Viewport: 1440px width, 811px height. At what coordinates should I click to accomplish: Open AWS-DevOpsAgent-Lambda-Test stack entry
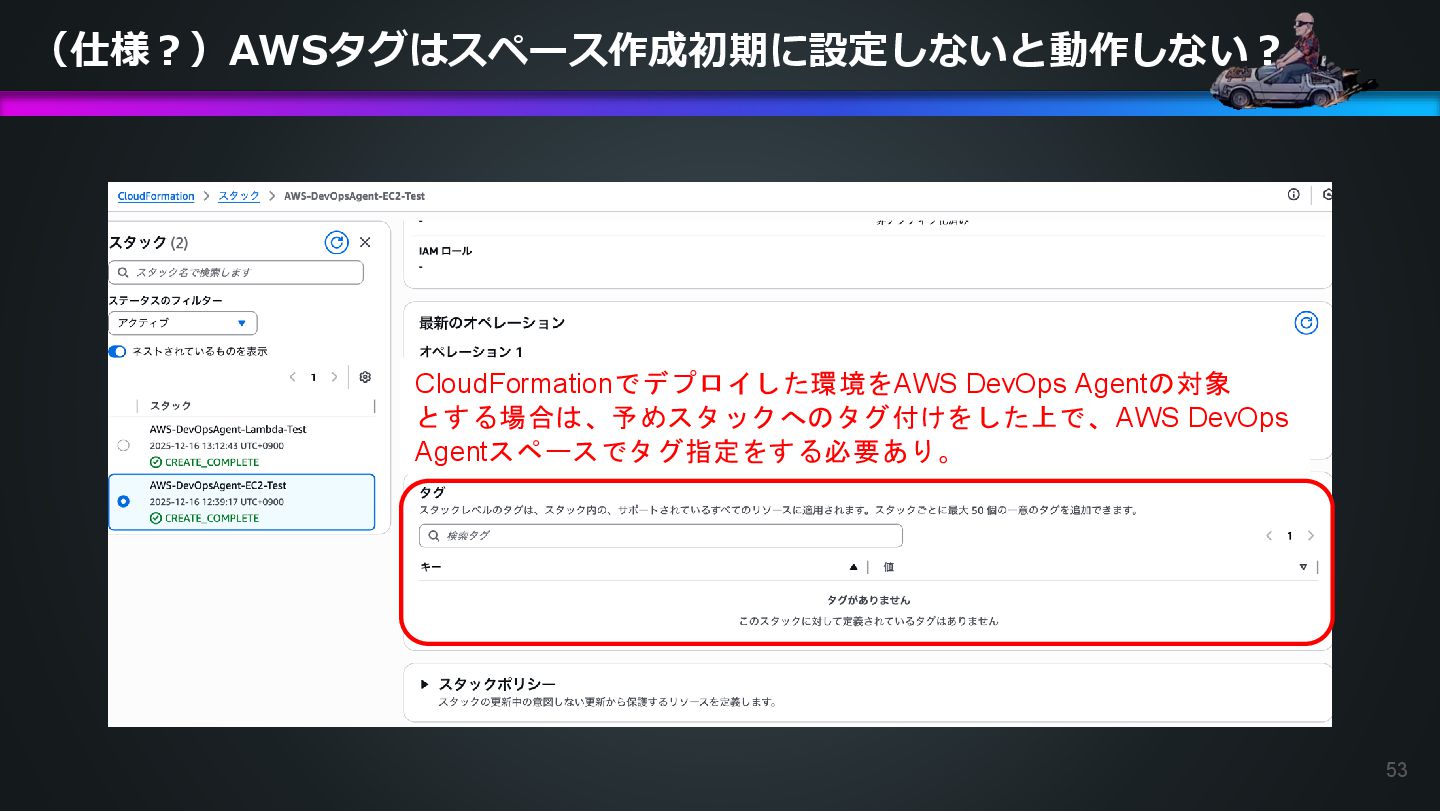(x=228, y=429)
